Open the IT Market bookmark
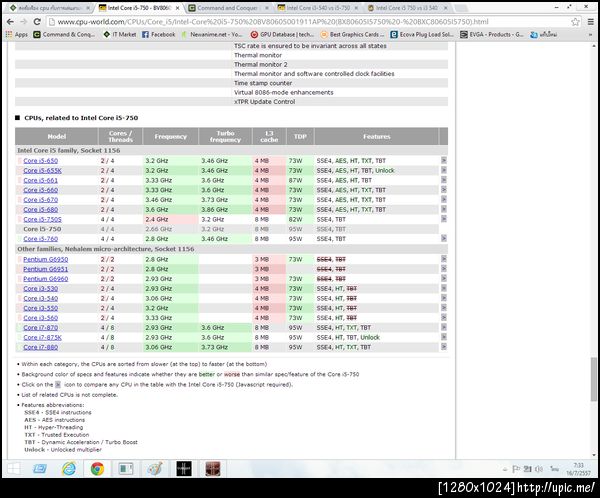Screen dimensions: 600x498 click(120, 34)
